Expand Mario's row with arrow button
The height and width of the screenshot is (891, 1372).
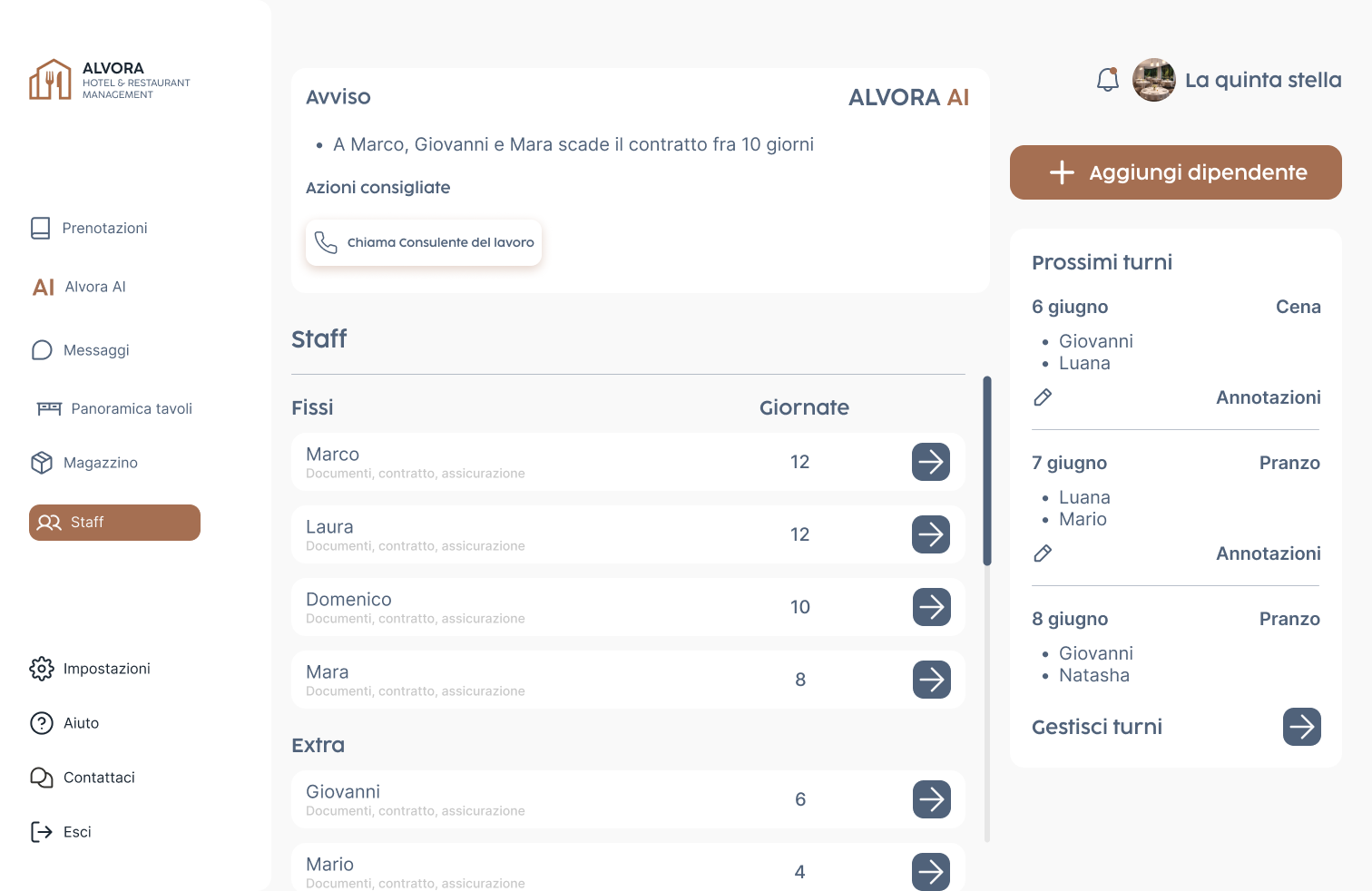(930, 871)
